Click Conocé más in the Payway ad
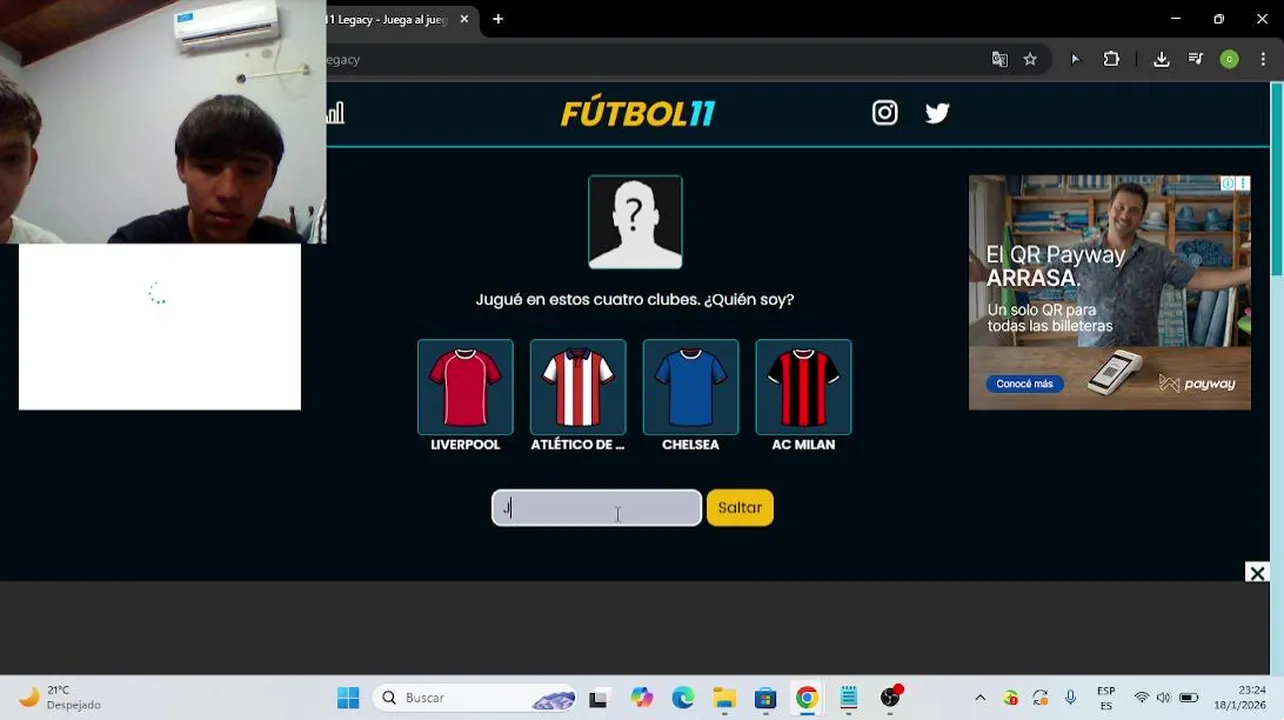This screenshot has height=720, width=1284. pyautogui.click(x=1024, y=384)
